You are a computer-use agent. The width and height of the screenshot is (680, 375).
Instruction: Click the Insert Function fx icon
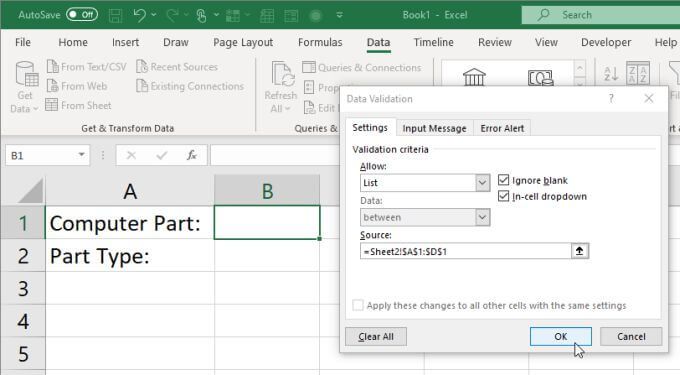coord(192,155)
